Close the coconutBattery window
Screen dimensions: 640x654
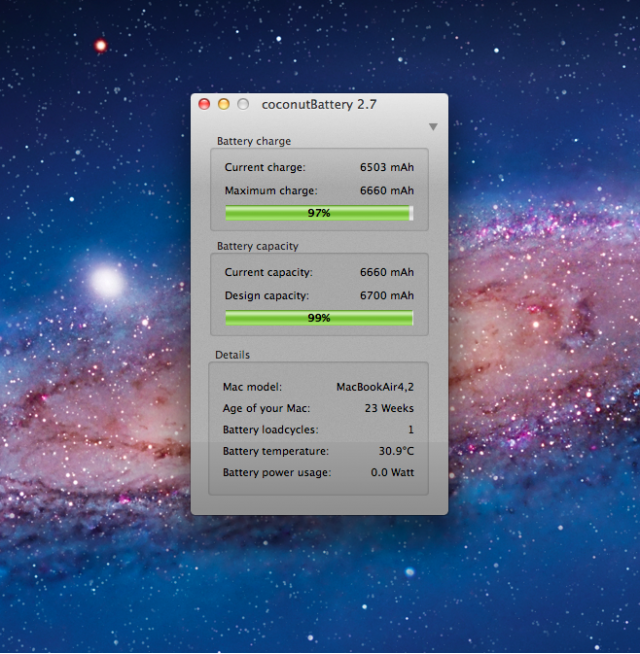[x=204, y=104]
